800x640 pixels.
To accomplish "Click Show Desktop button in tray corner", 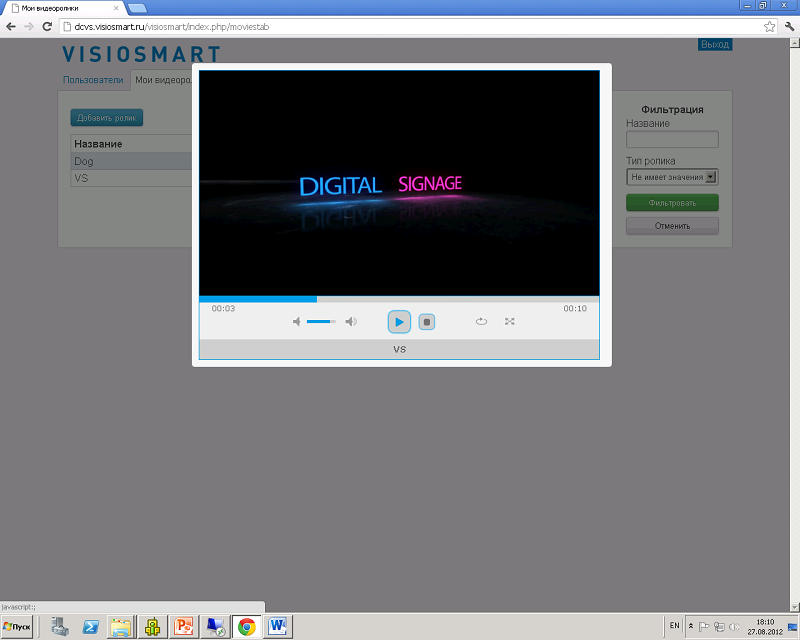I will tap(793, 627).
